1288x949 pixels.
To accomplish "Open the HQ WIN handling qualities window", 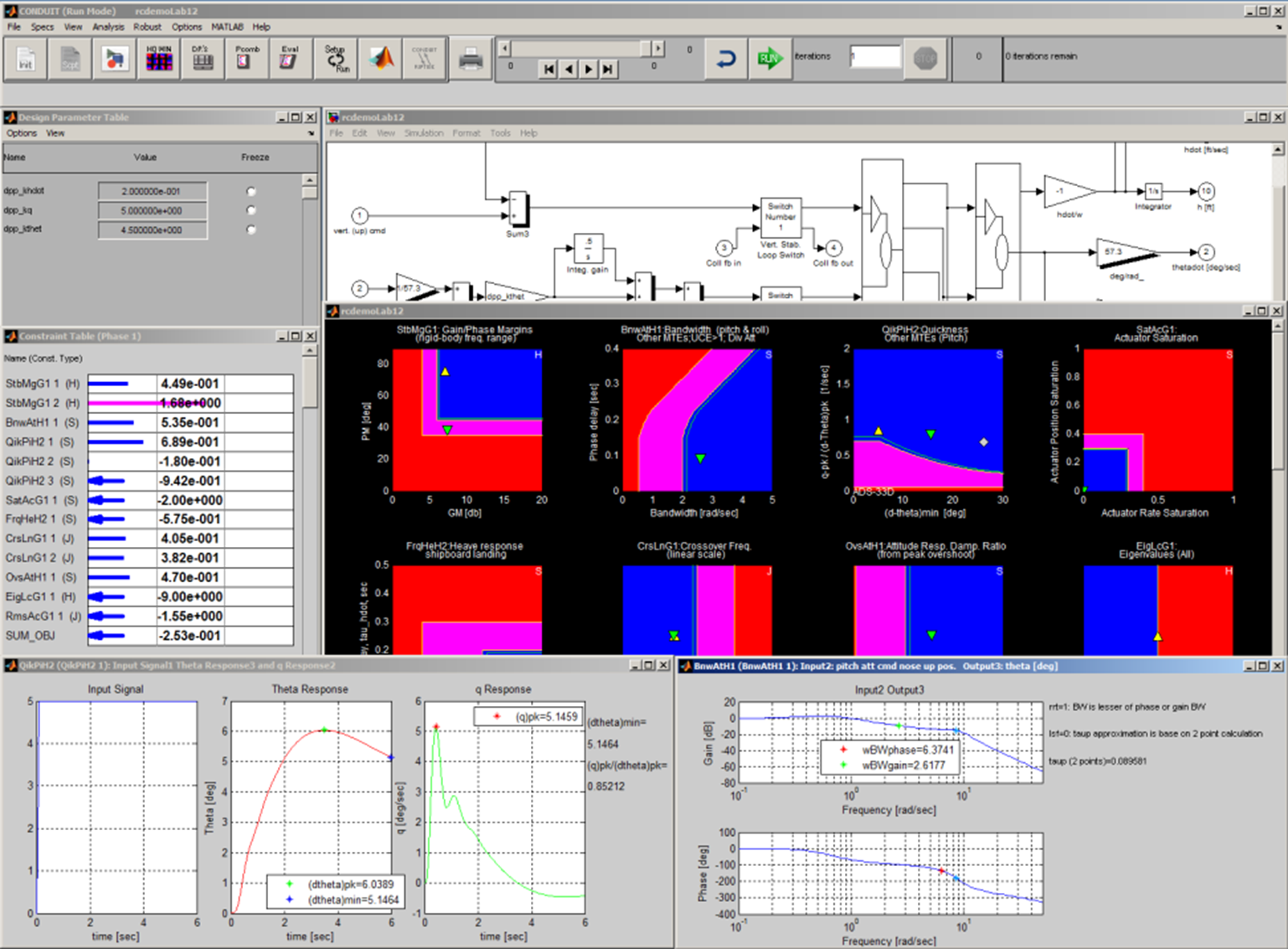I will [158, 58].
